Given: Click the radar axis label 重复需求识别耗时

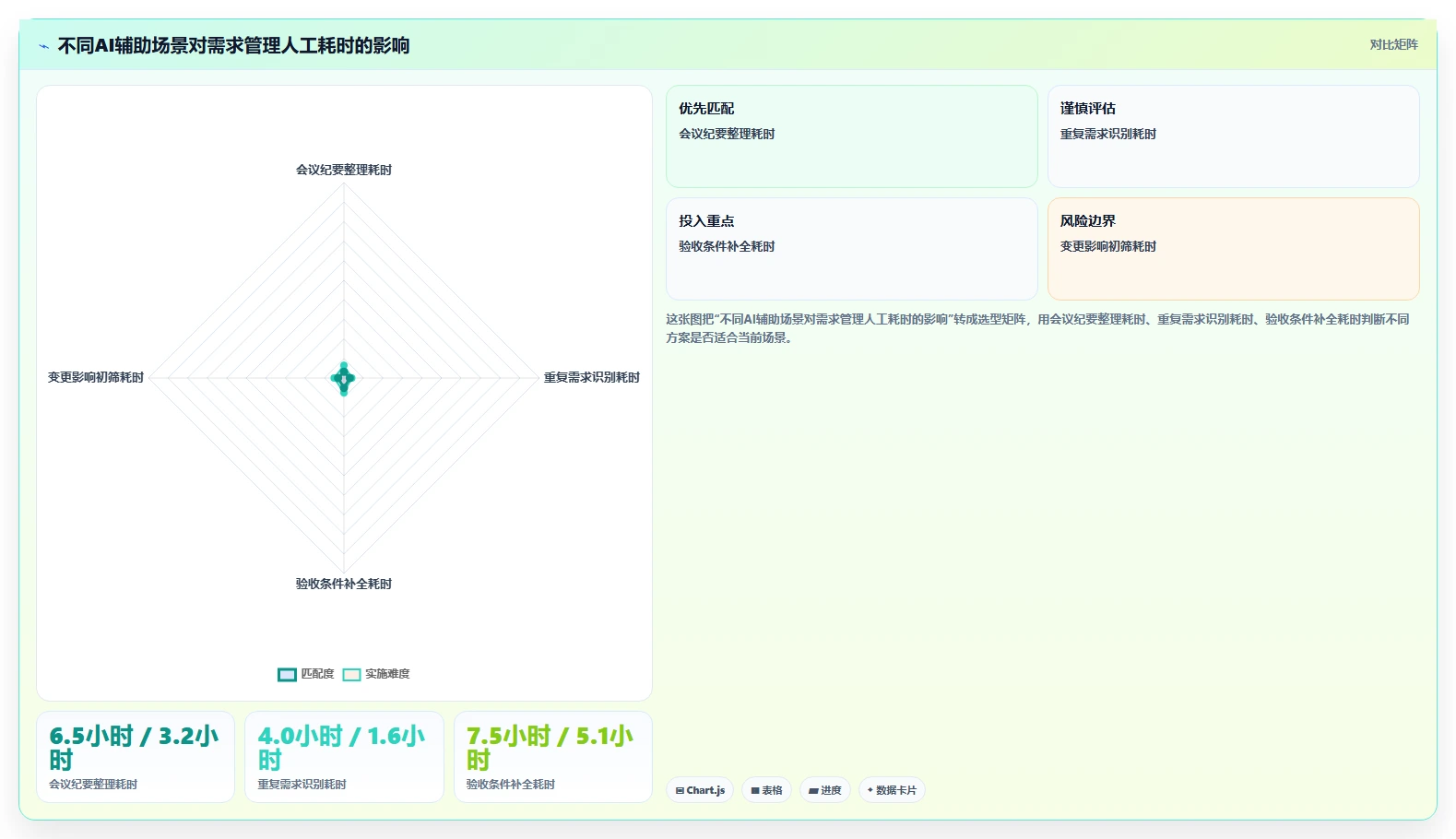Looking at the screenshot, I should [591, 377].
